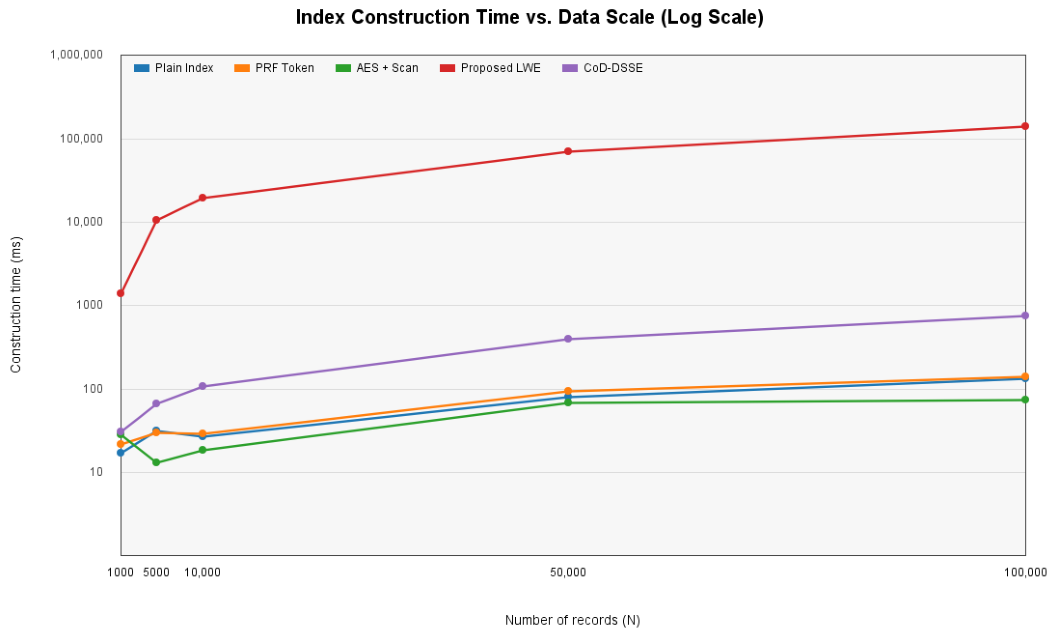Viewport: 1055px width, 636px height.
Task: Click the green AES + Scan point at 5000 records
Action: pyautogui.click(x=156, y=462)
